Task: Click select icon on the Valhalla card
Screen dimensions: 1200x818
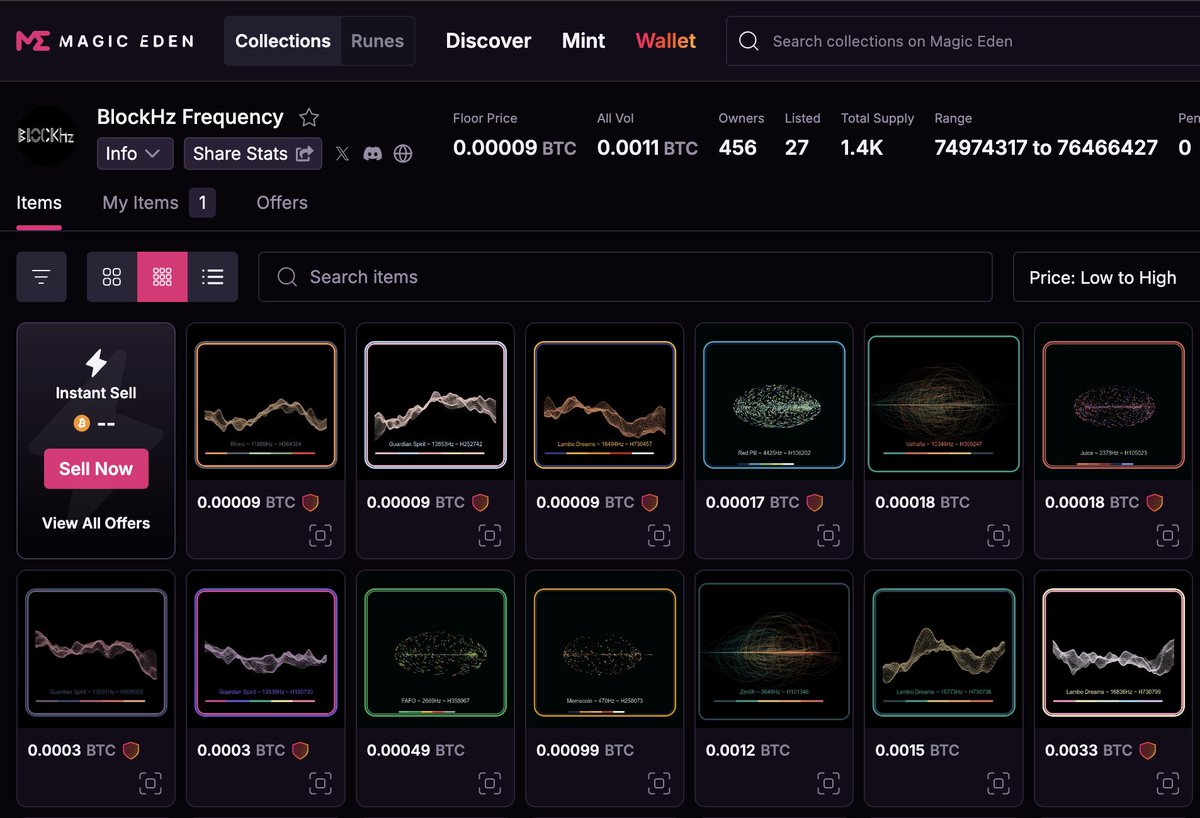Action: click(x=998, y=535)
